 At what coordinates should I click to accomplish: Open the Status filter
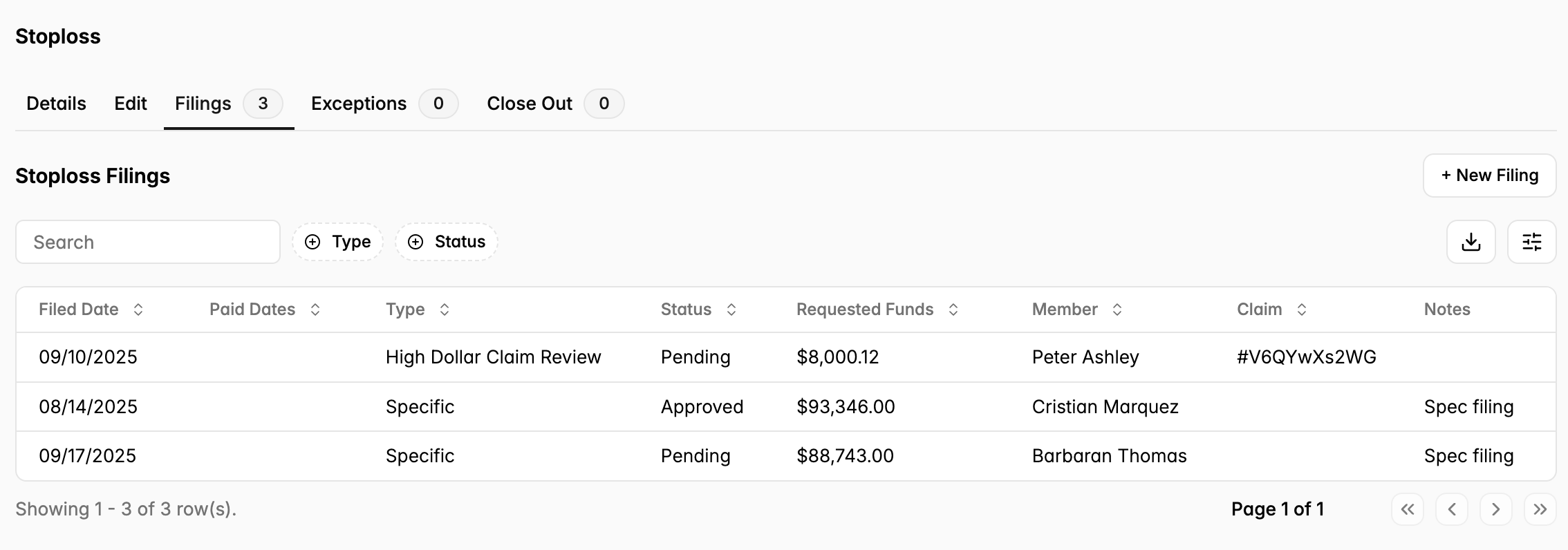(x=447, y=242)
